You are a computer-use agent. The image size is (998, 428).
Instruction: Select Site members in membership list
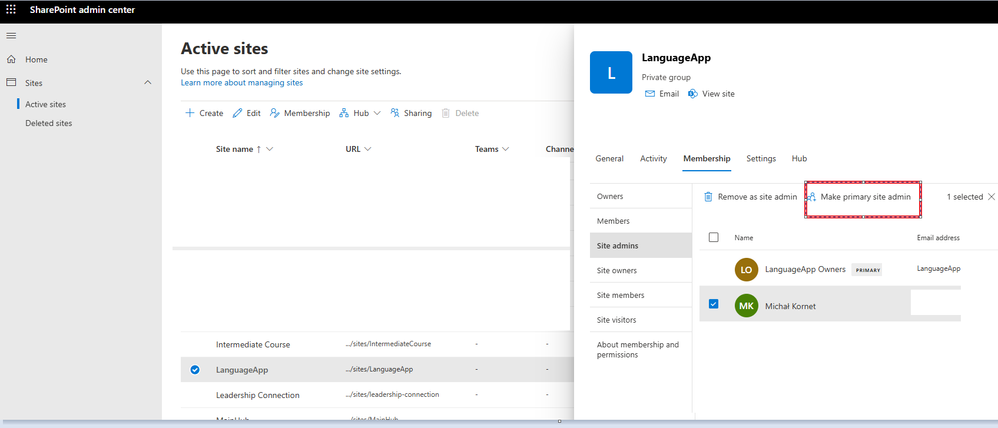coord(641,295)
